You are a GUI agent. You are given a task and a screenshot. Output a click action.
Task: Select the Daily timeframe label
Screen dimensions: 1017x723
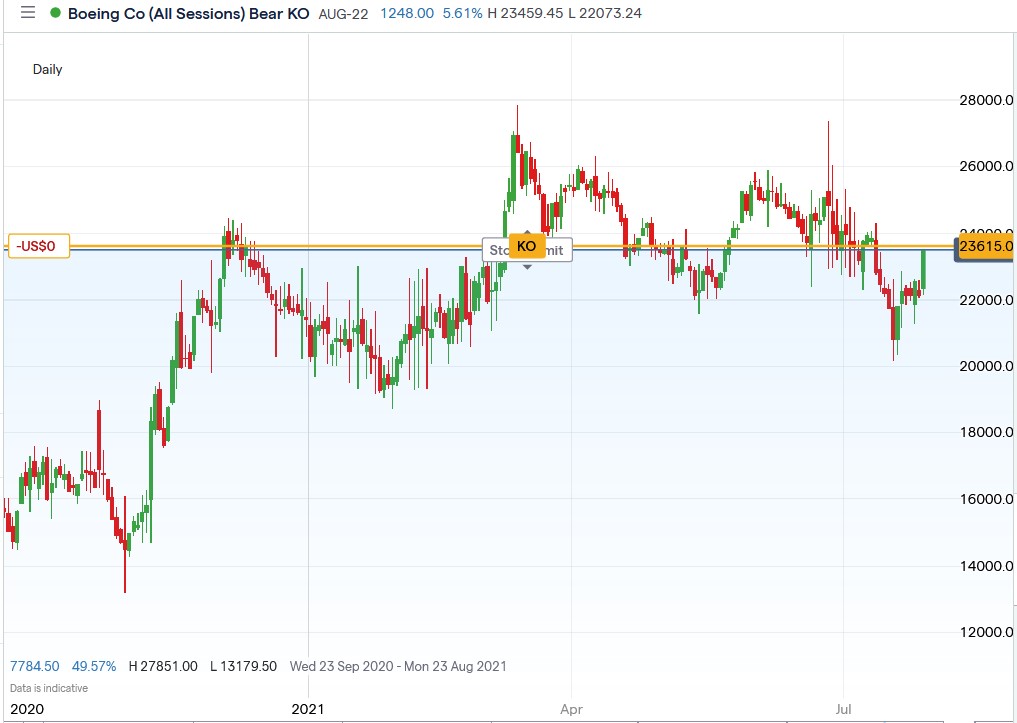click(x=46, y=69)
